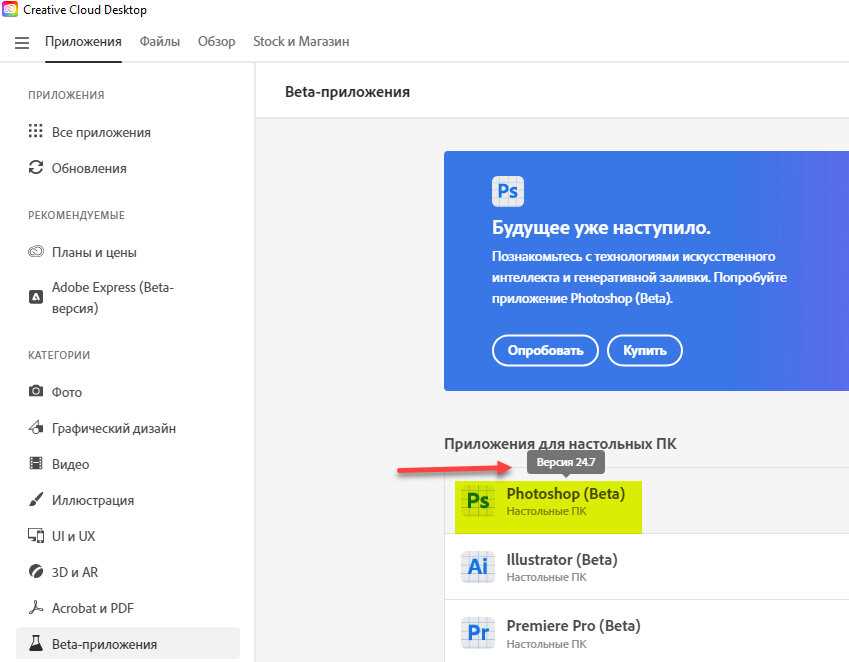Click the Beta-приложения page heading
This screenshot has height=662, width=849.
pyautogui.click(x=347, y=91)
